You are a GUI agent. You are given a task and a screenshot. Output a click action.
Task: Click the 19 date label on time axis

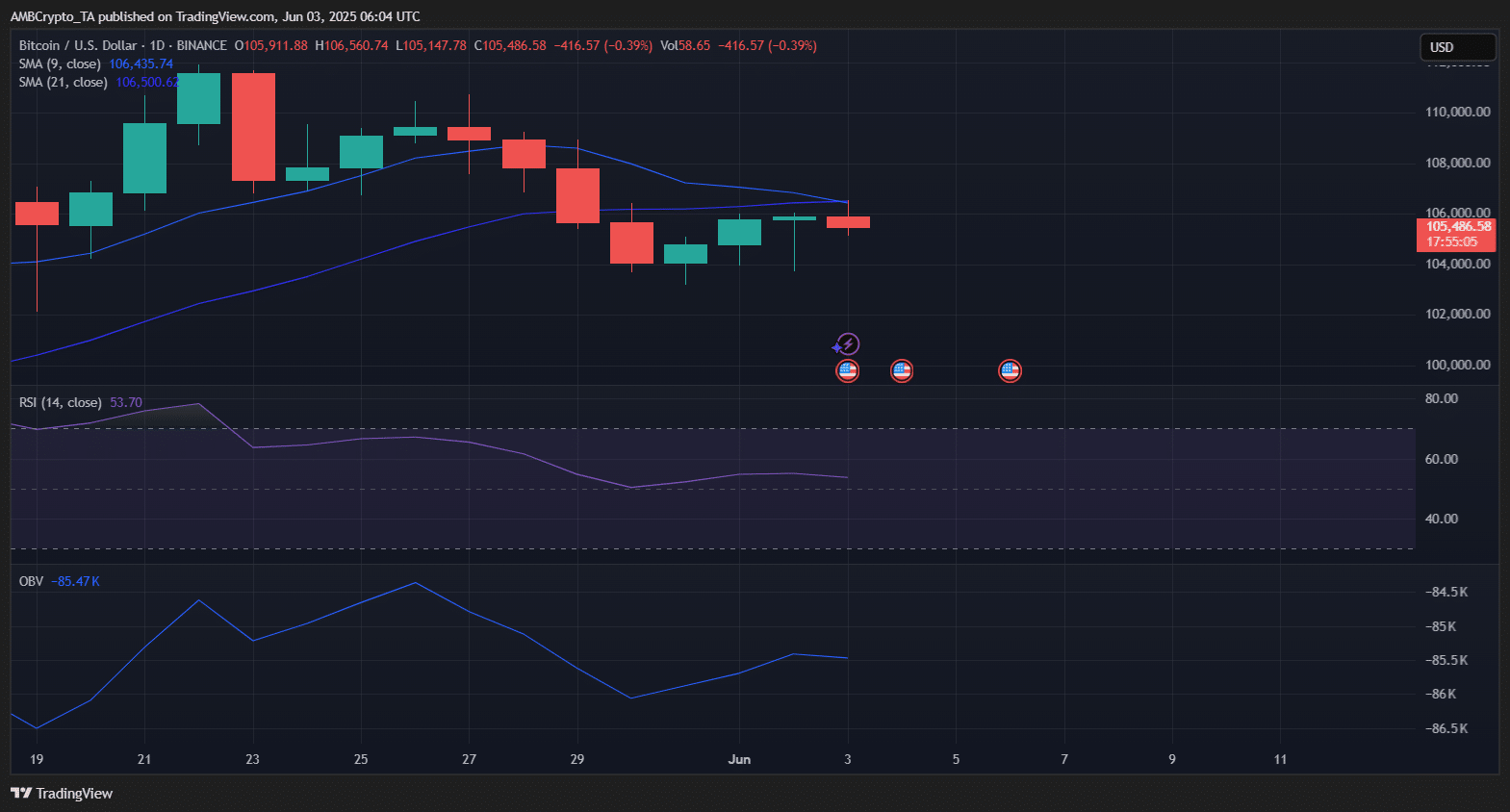[37, 759]
